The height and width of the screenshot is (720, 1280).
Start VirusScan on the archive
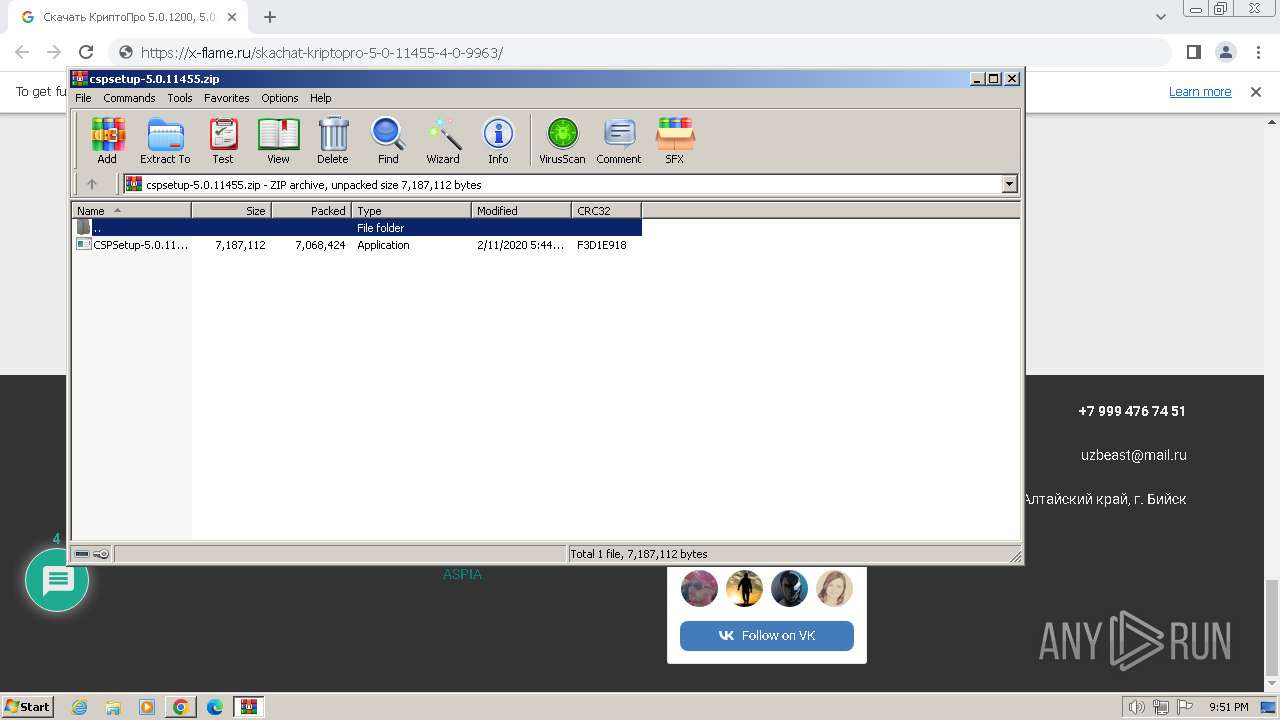coord(562,140)
